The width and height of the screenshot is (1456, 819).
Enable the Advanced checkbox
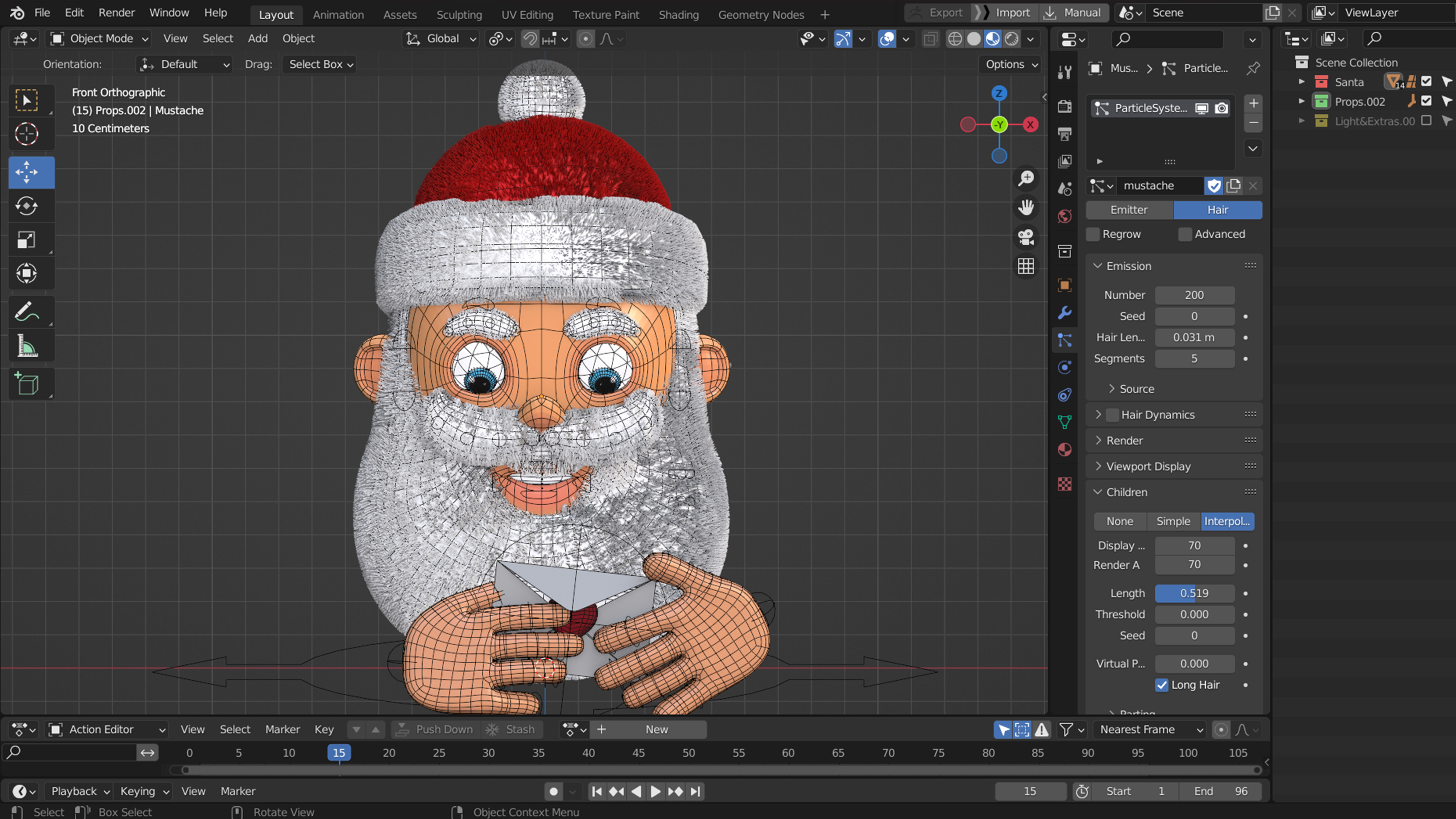coord(1185,234)
